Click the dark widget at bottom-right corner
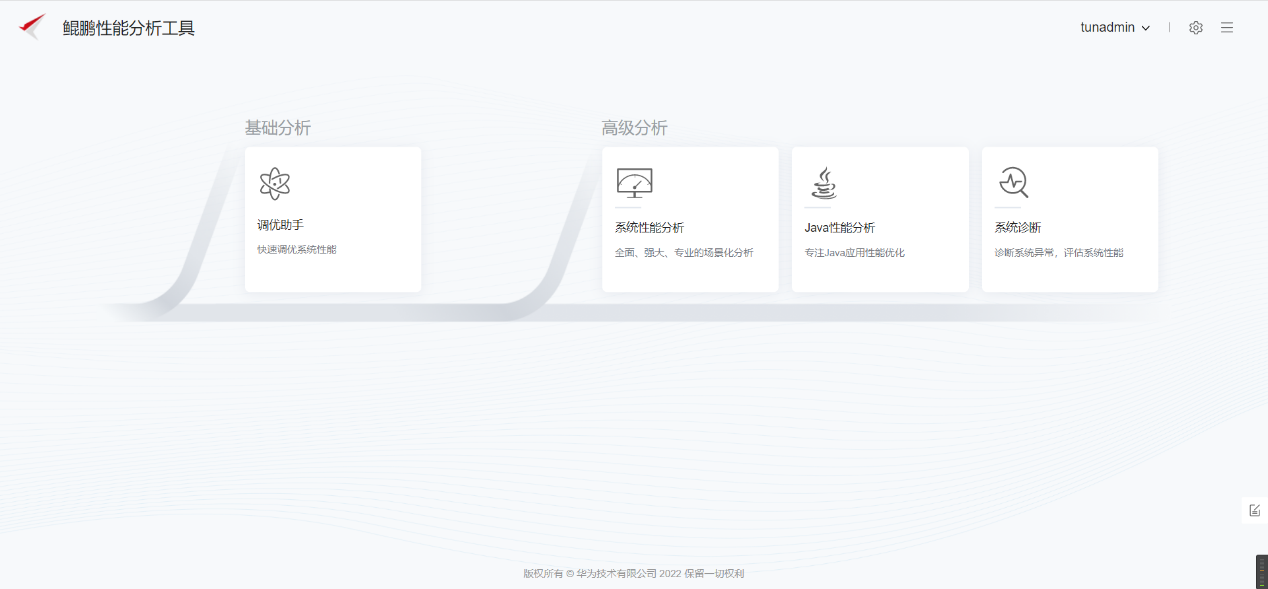This screenshot has height=589, width=1268. coord(1262,572)
